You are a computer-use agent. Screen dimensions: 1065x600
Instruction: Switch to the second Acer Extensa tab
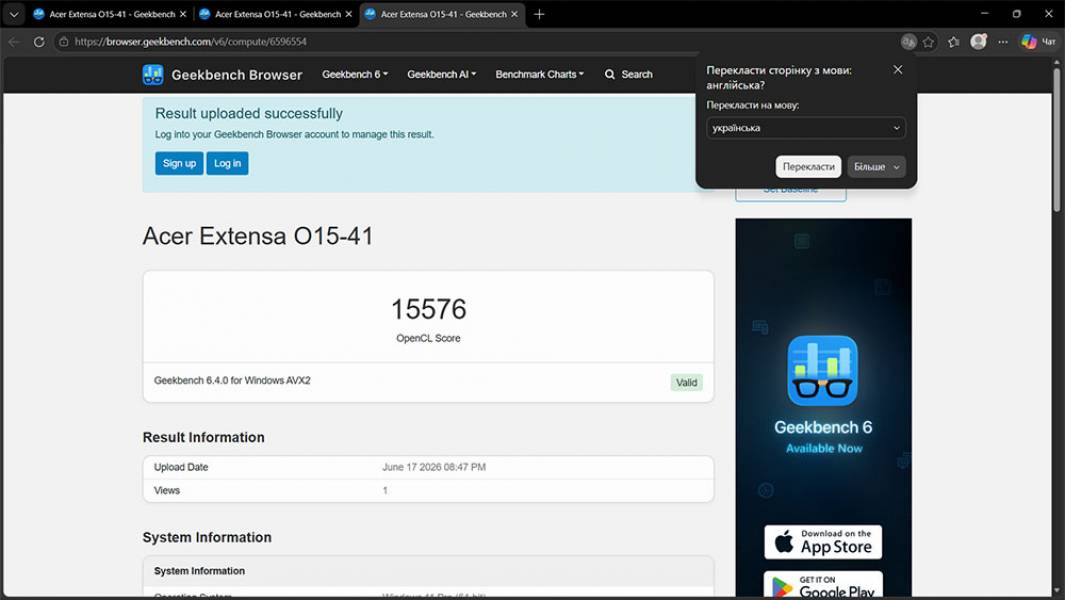[x=276, y=14]
